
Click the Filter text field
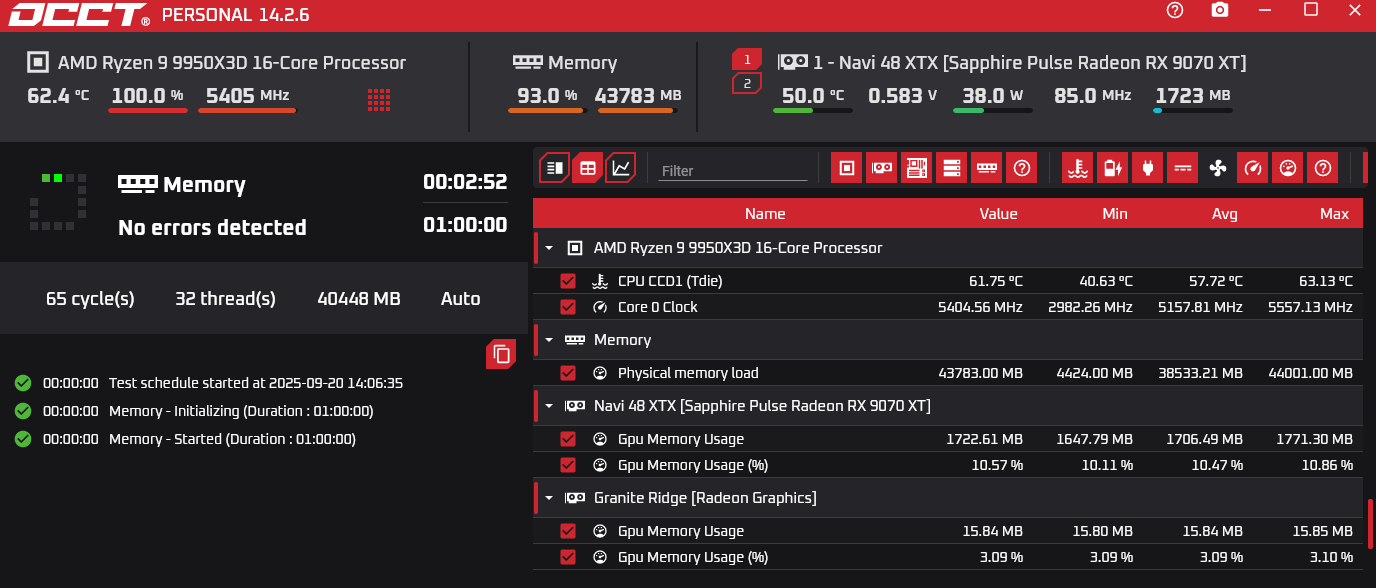click(733, 170)
